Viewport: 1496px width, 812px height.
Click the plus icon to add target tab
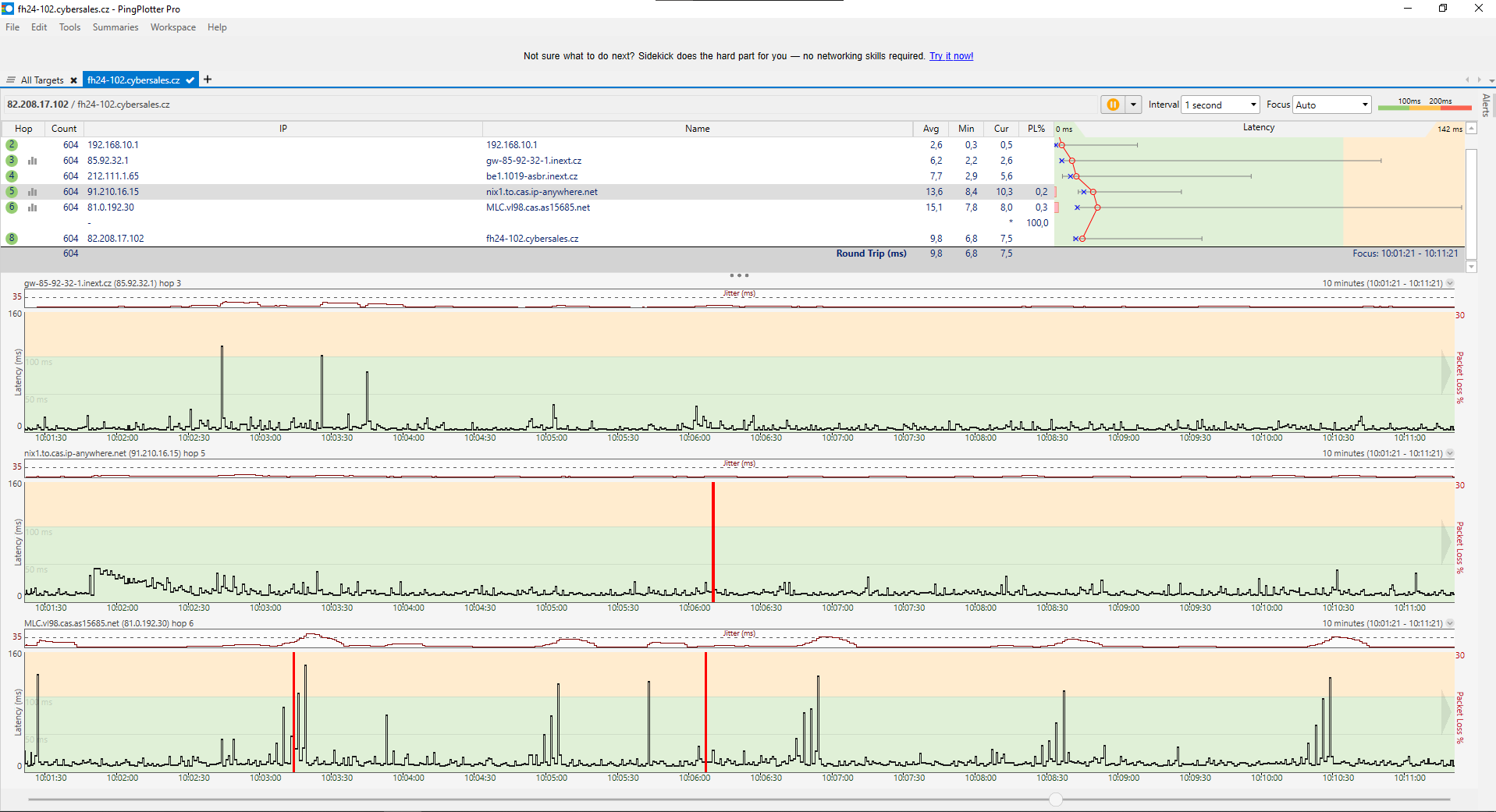tap(208, 80)
